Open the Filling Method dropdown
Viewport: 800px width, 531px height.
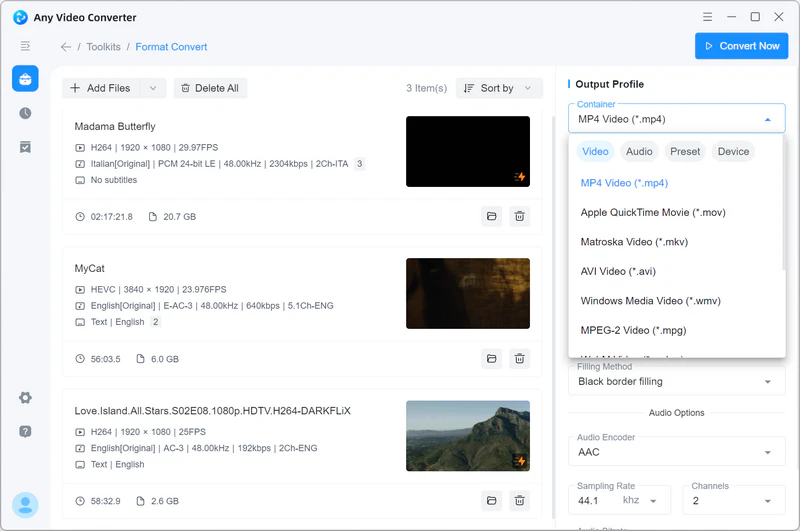coord(677,381)
